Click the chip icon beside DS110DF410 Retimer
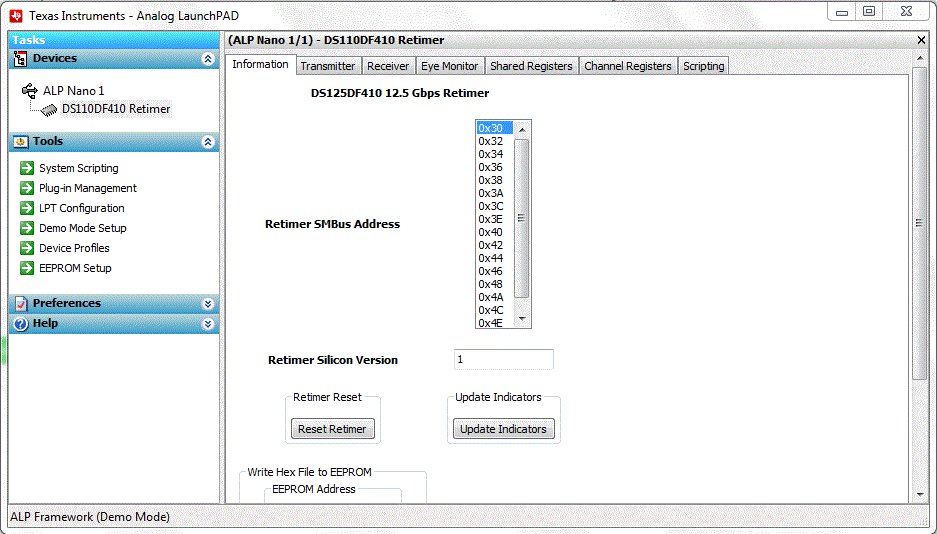The width and height of the screenshot is (937, 534). 49,110
